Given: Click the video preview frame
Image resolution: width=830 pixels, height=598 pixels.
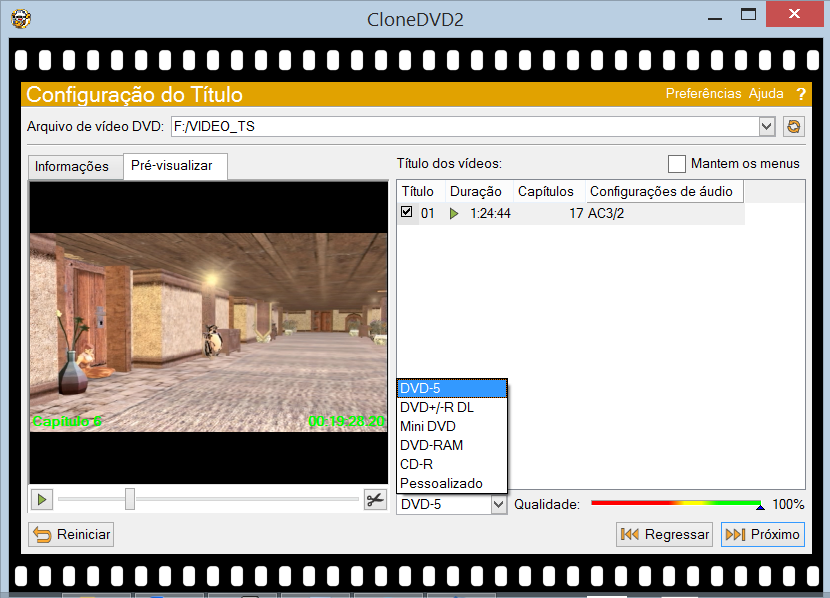Looking at the screenshot, I should point(209,333).
